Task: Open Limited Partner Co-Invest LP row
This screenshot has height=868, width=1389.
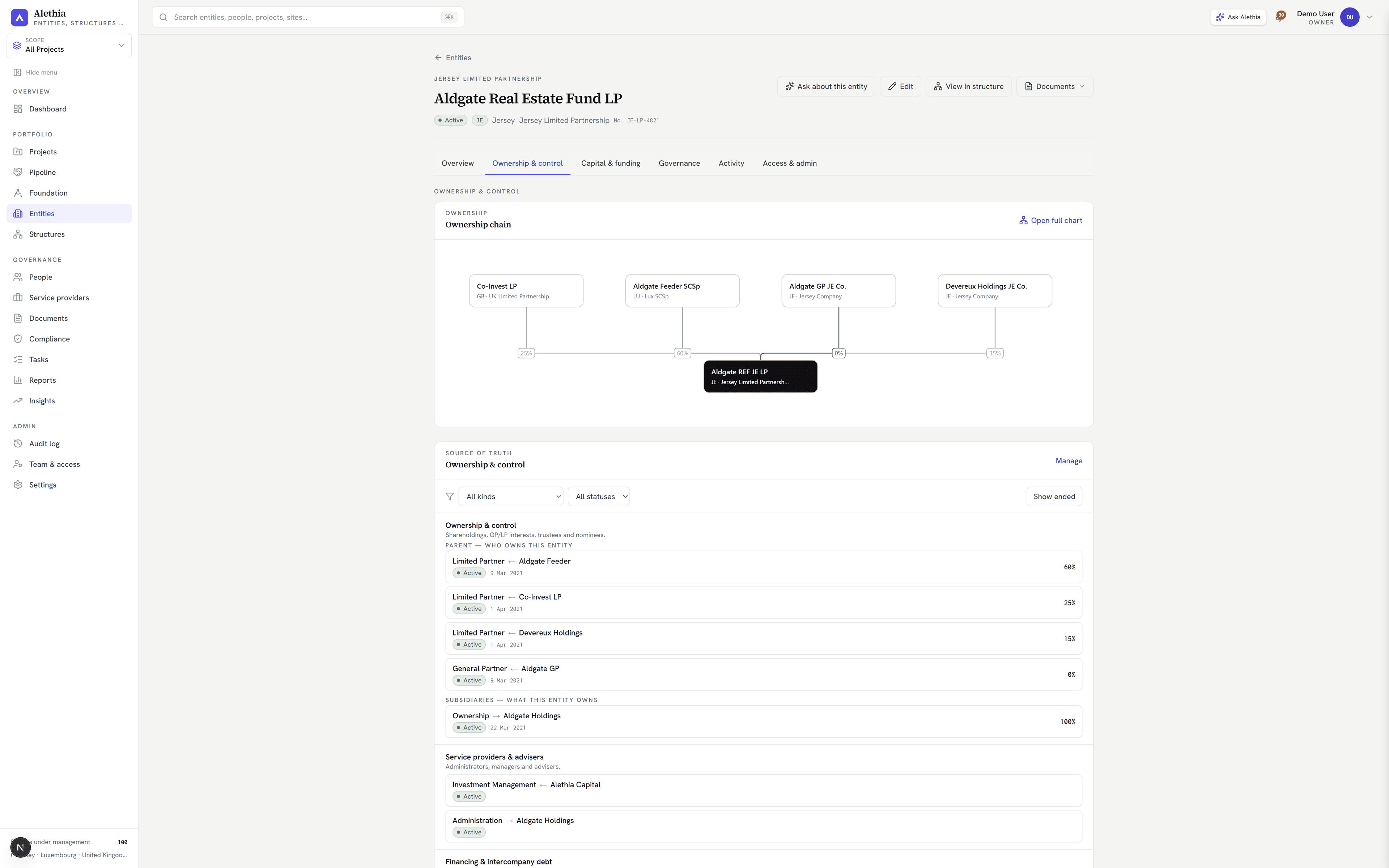Action: (x=763, y=603)
